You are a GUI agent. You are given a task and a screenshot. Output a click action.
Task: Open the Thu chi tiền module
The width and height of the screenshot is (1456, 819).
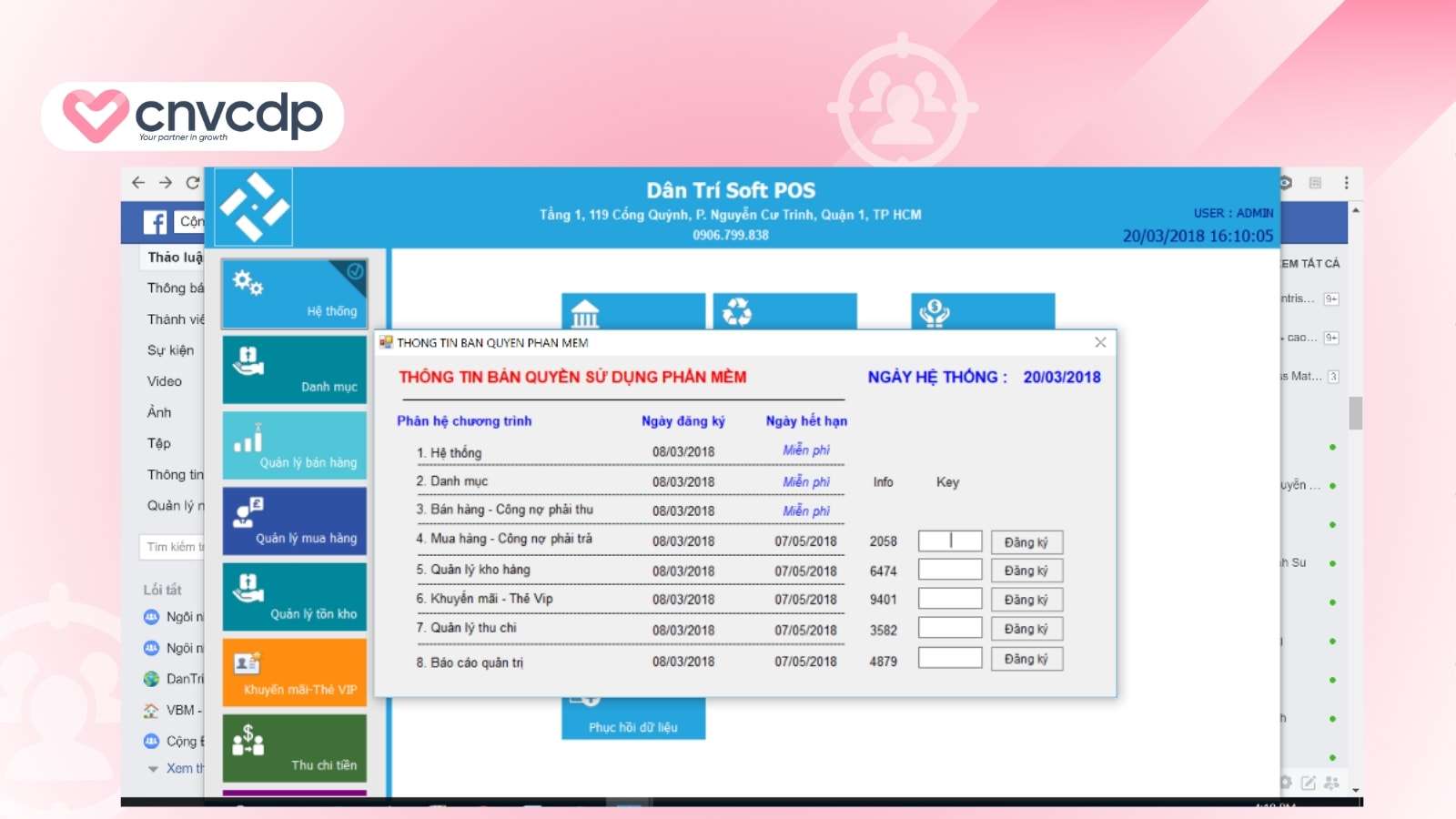pos(293,746)
